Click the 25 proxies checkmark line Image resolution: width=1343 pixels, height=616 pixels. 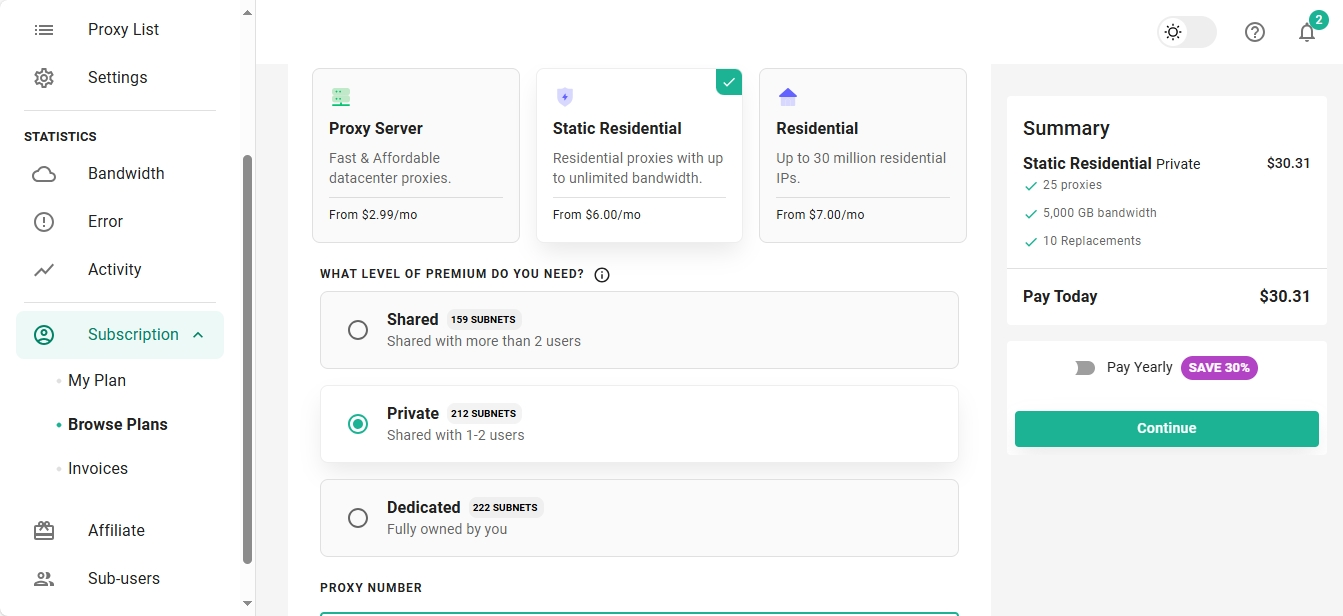click(1063, 185)
